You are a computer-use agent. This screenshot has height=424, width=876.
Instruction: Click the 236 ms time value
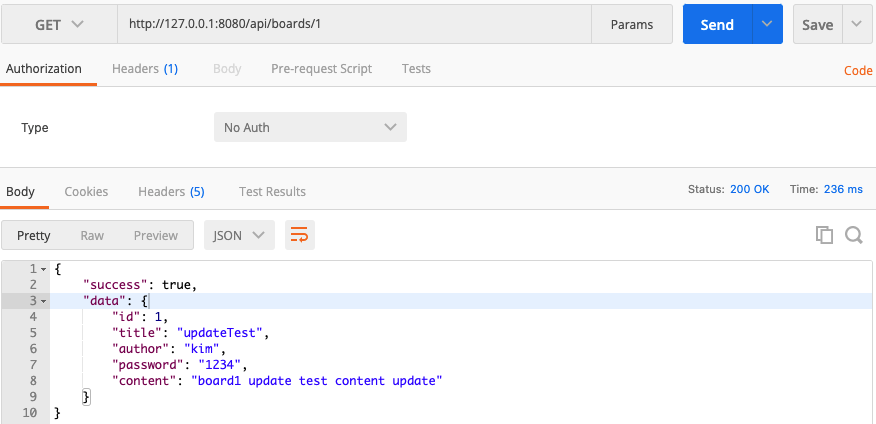[843, 189]
